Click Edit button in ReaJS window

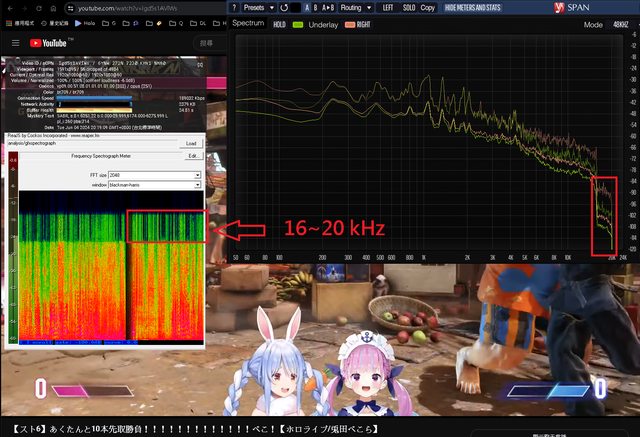(193, 156)
